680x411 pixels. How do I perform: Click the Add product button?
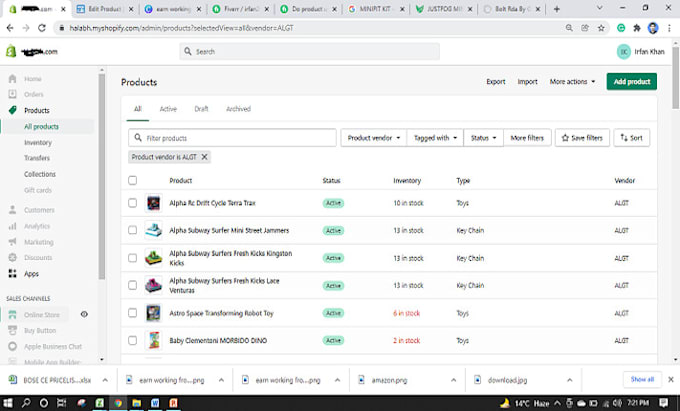point(631,82)
